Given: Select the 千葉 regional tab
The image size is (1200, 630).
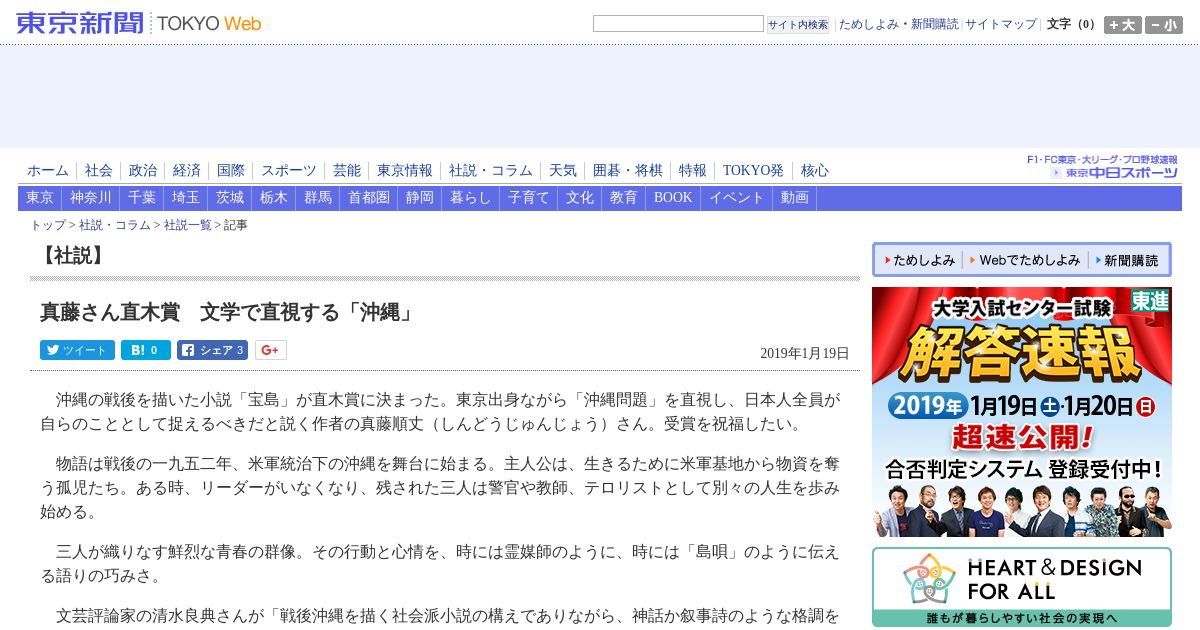Looking at the screenshot, I should (x=142, y=198).
